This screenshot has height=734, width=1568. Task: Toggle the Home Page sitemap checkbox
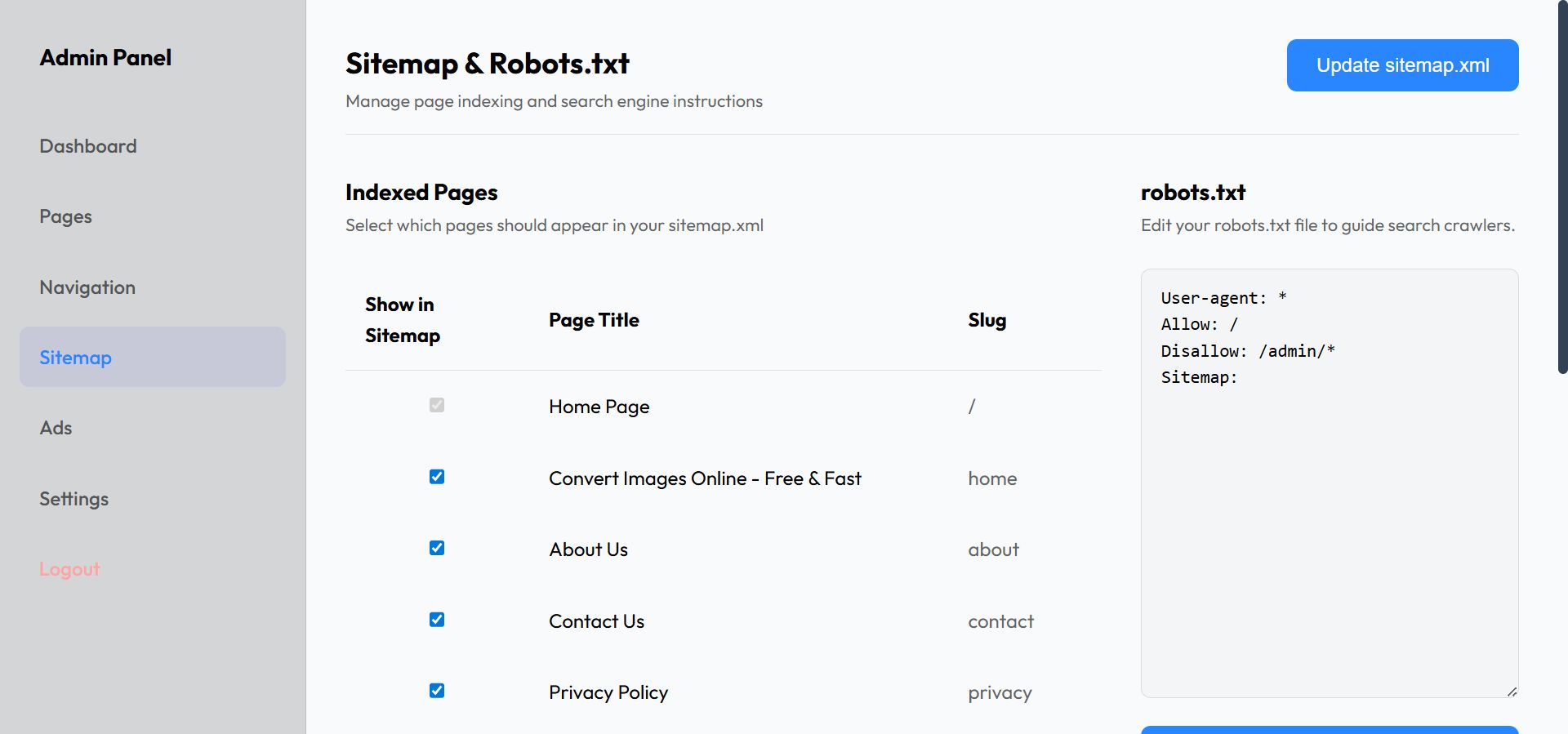point(437,405)
